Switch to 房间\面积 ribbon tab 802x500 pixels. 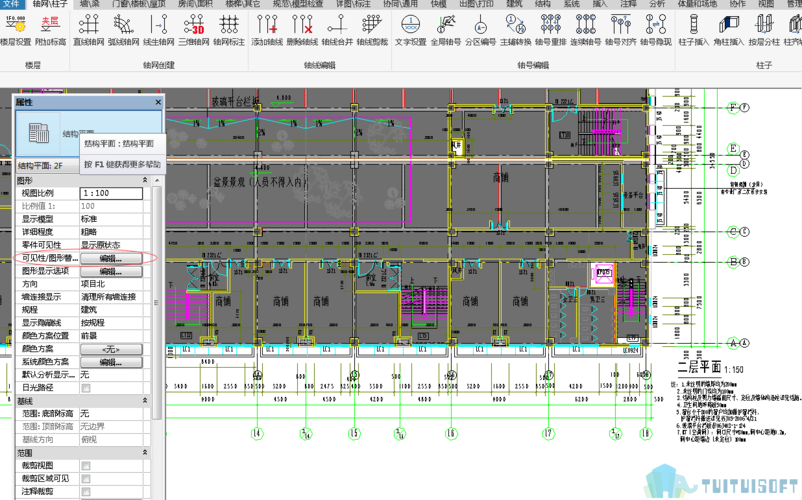pyautogui.click(x=197, y=4)
